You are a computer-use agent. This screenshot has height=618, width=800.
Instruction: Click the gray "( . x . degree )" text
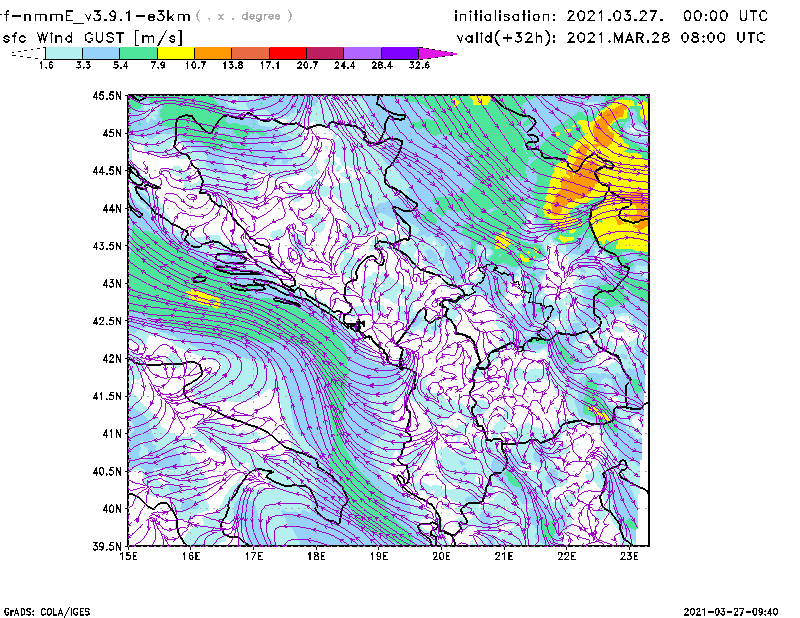click(244, 16)
